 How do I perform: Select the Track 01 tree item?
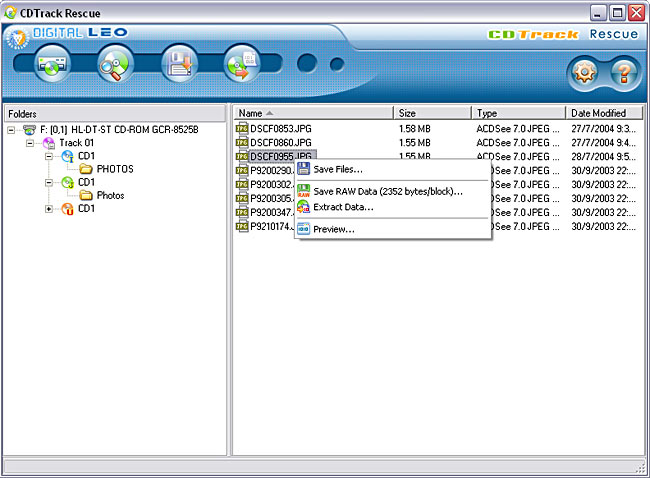click(x=77, y=143)
